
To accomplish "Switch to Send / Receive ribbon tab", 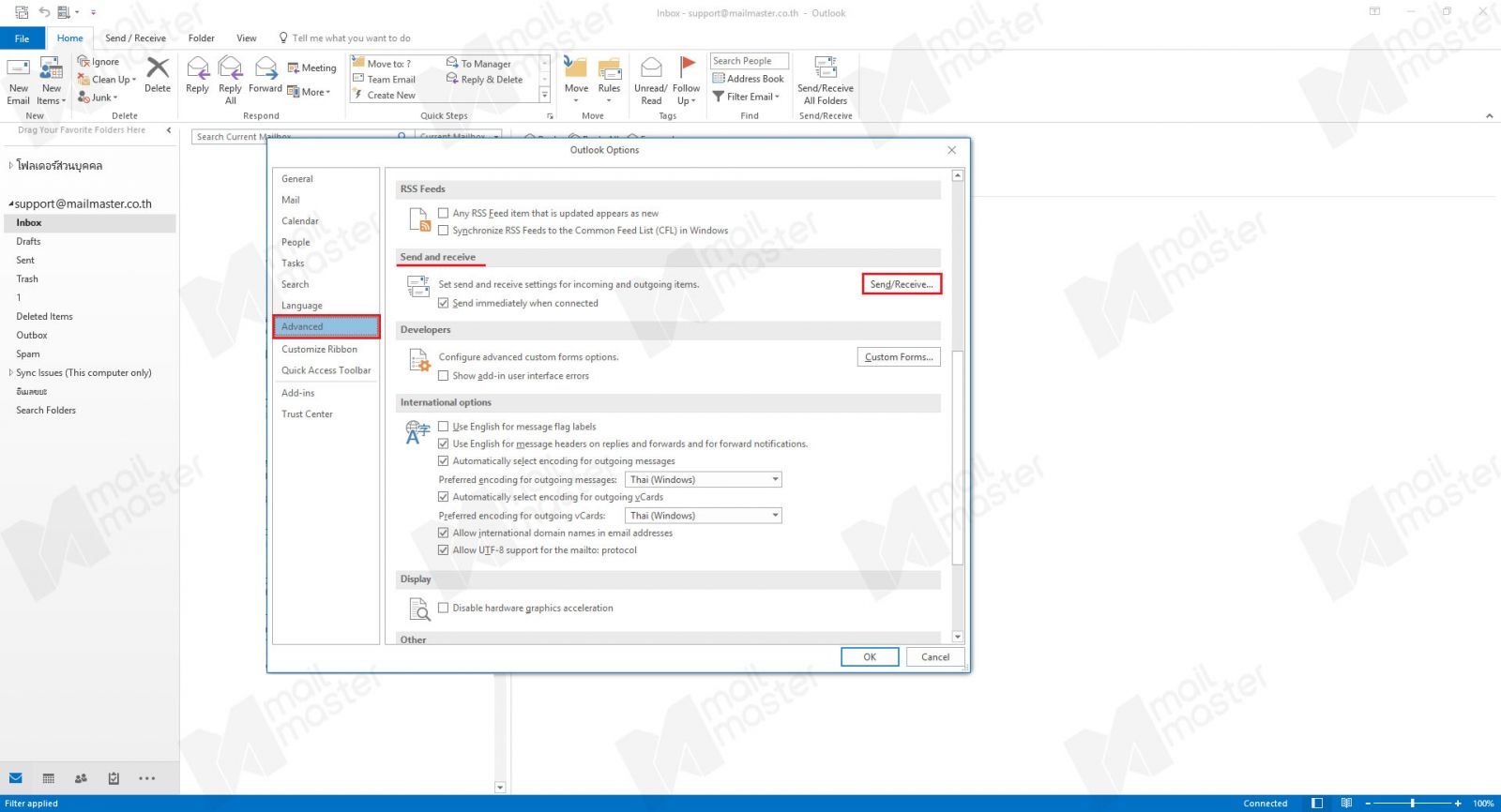I will pos(135,38).
